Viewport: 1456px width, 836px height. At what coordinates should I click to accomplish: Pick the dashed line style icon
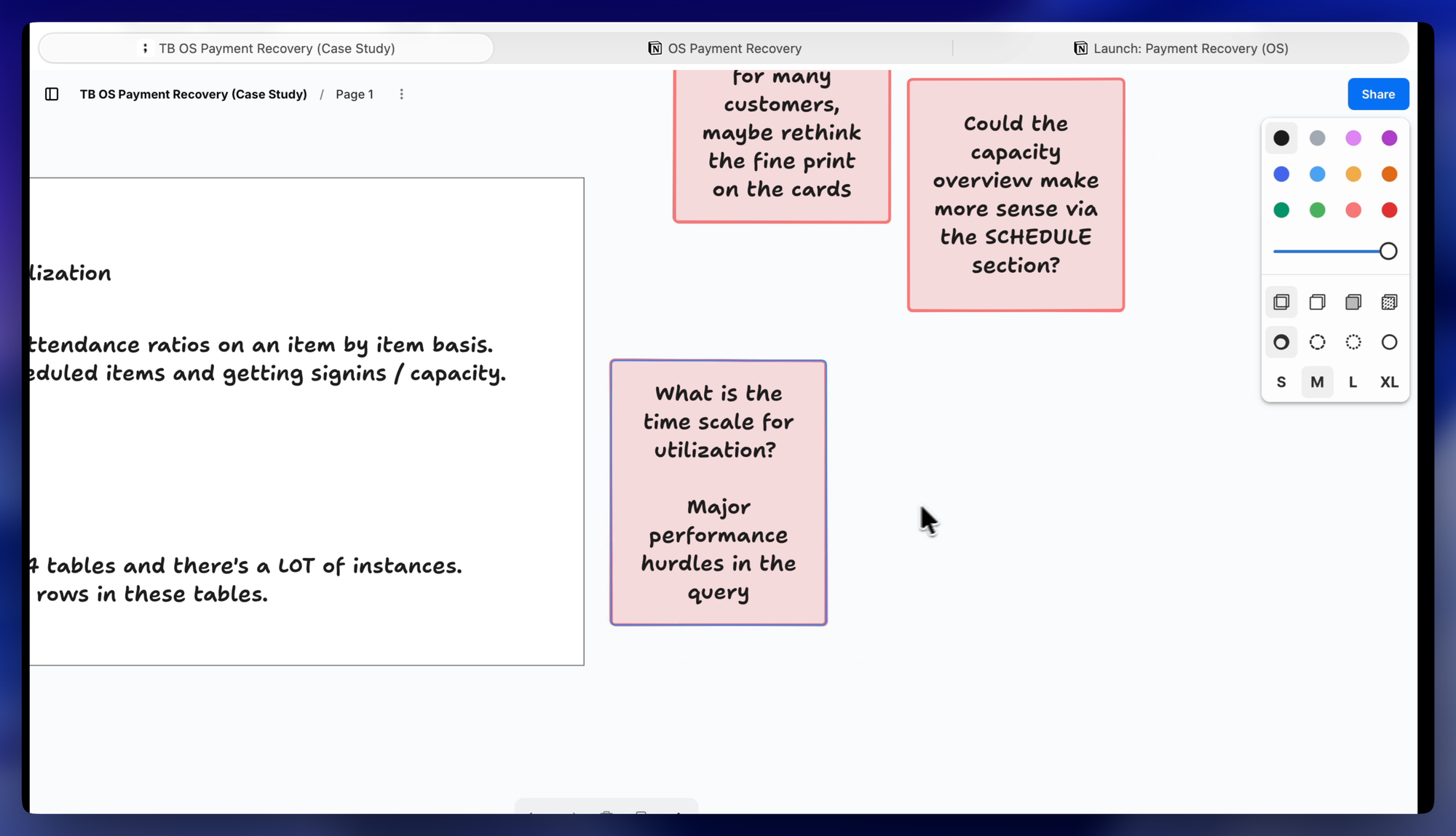click(x=1317, y=342)
